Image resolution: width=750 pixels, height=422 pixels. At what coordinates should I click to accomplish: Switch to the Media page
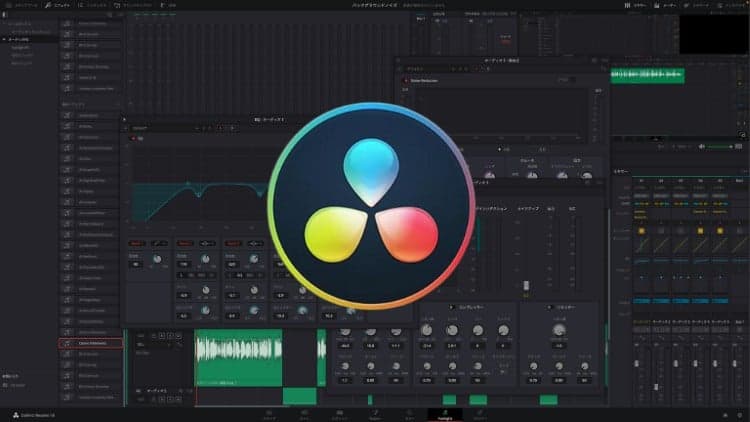tap(269, 414)
